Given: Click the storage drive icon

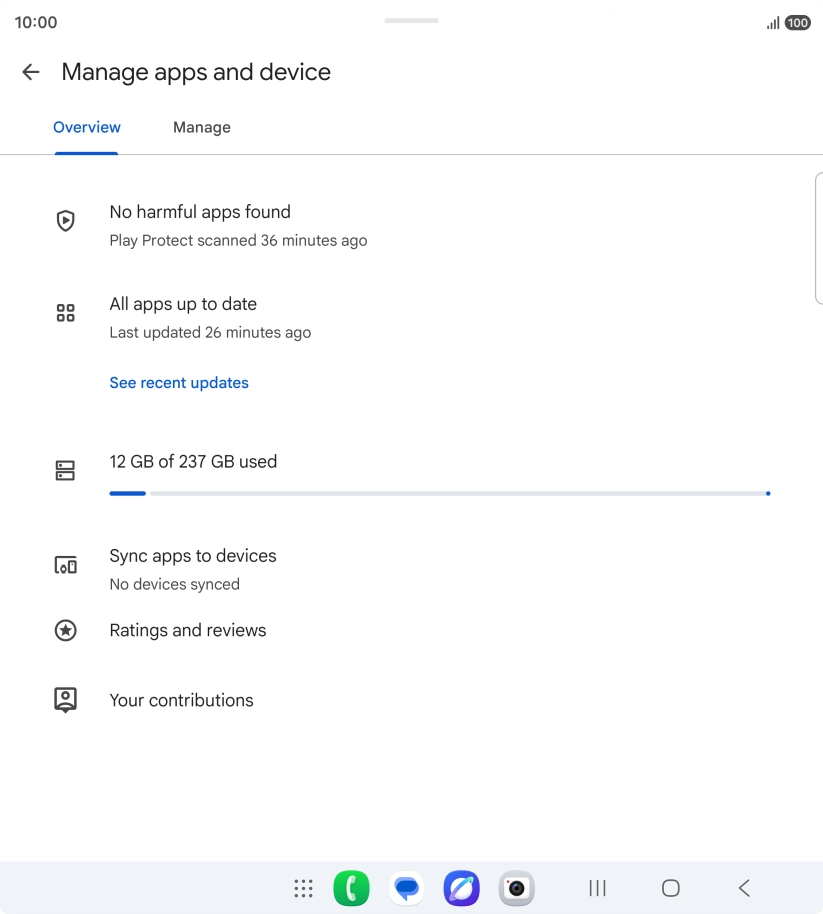Looking at the screenshot, I should (65, 470).
